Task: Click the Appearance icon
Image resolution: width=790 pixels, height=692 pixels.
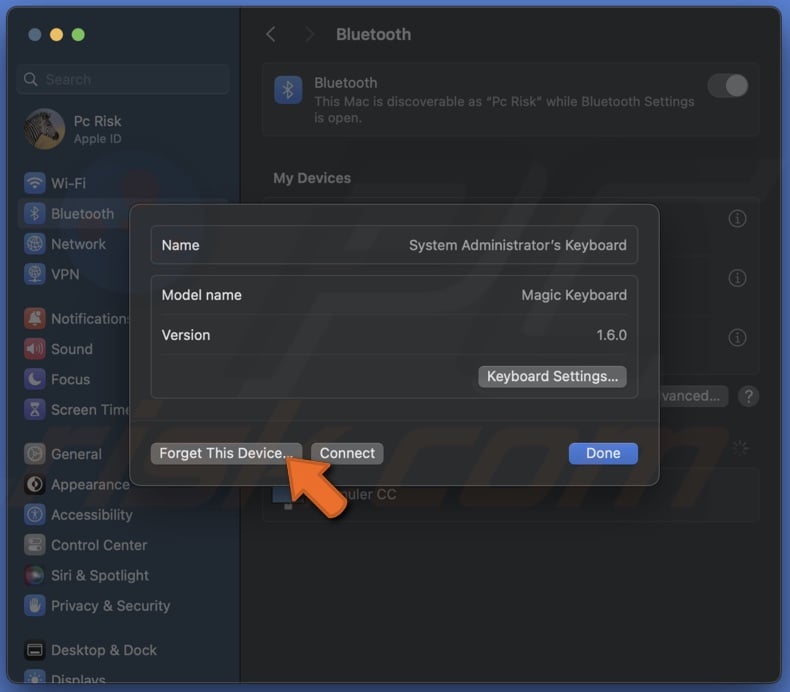Action: pos(34,484)
